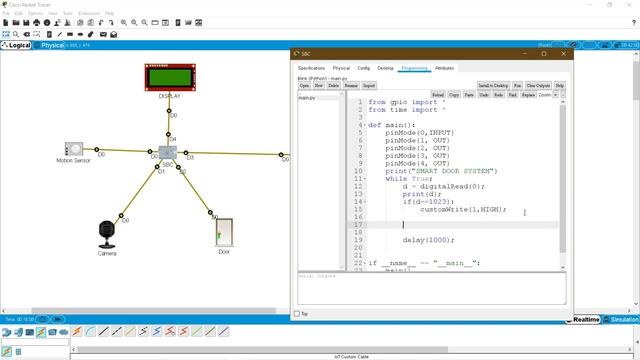This screenshot has height=360, width=640.
Task: Click the Door device on canvas
Action: [x=224, y=233]
